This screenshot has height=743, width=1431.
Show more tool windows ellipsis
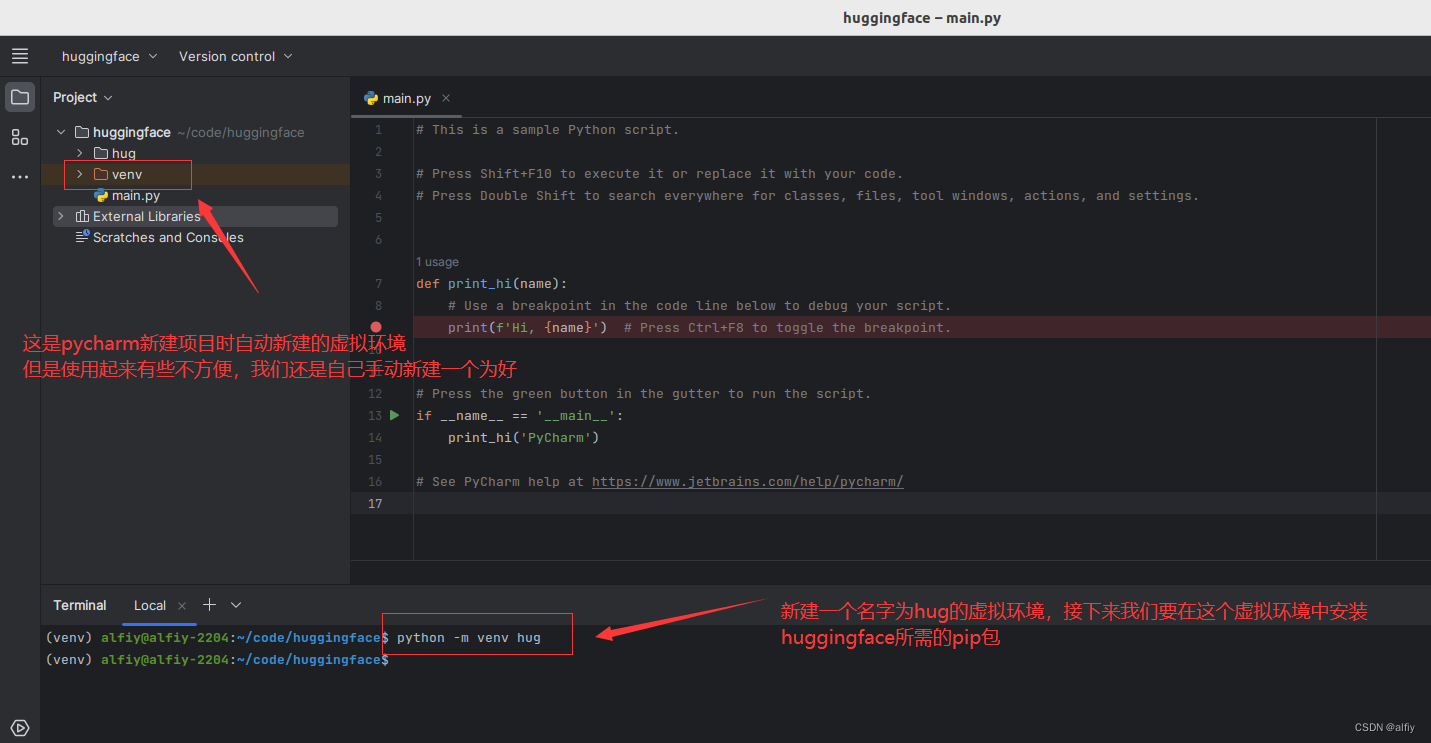20,177
